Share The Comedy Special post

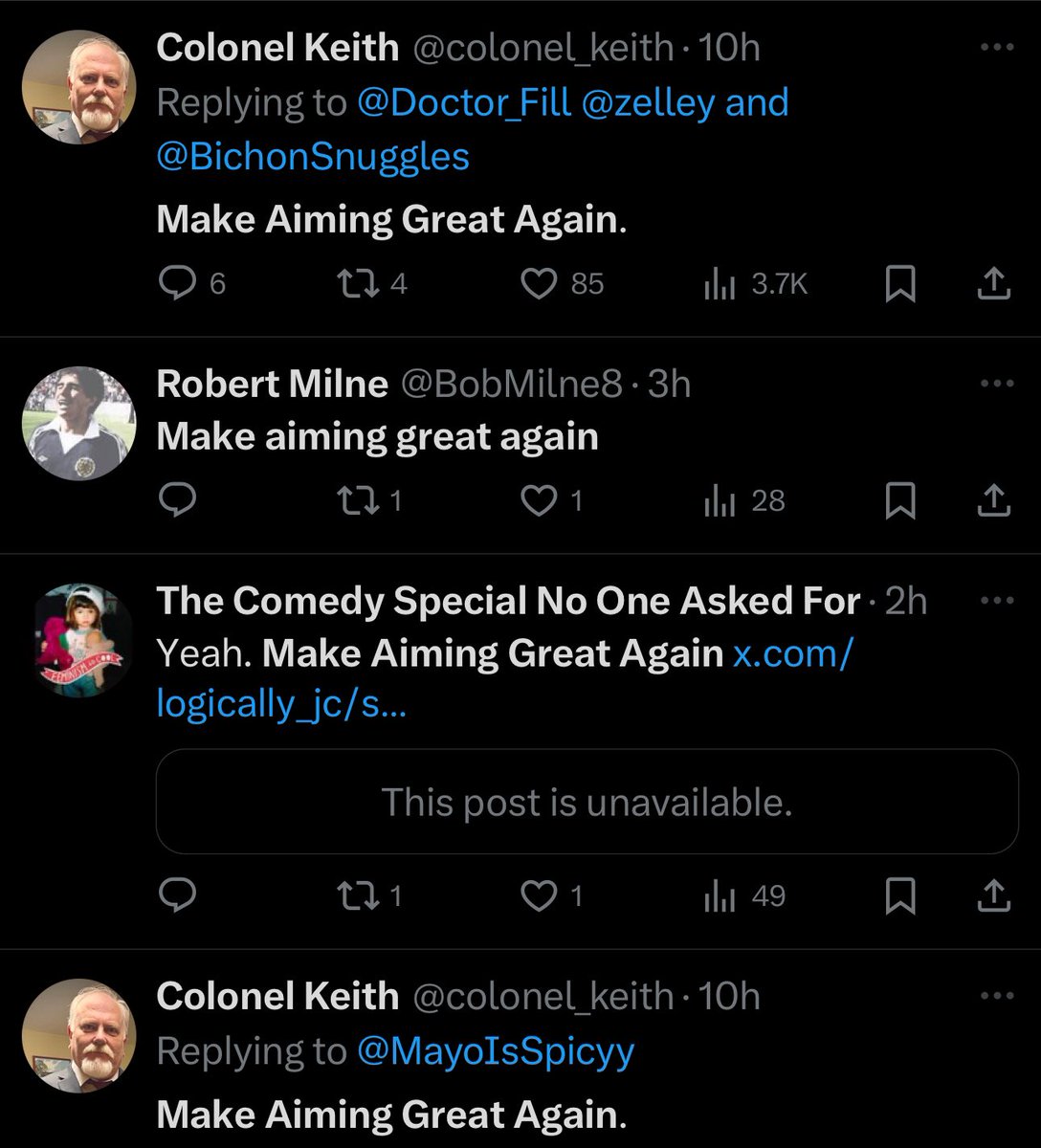tap(995, 895)
